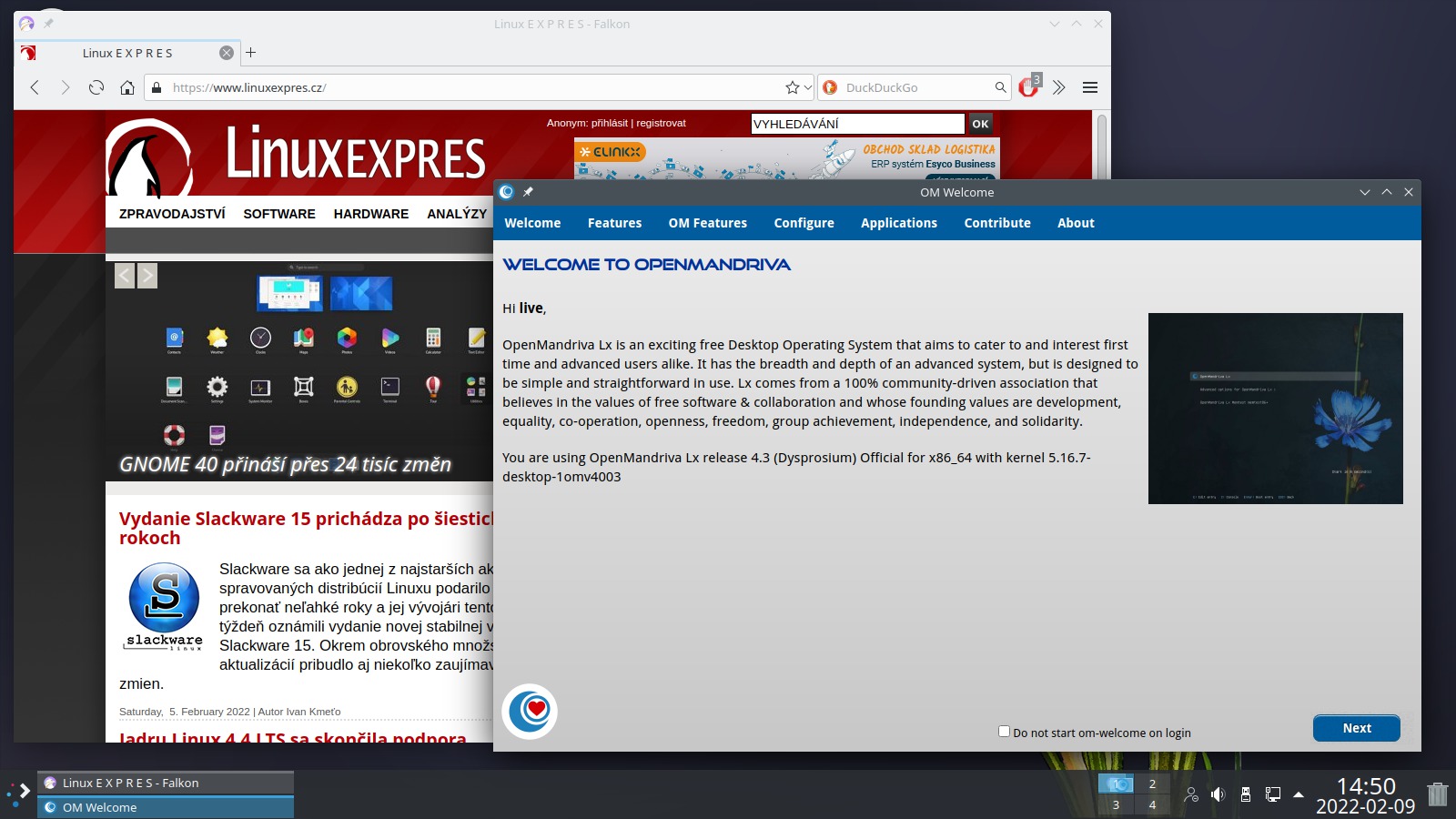Switch to virtual desktop 2

[1152, 784]
